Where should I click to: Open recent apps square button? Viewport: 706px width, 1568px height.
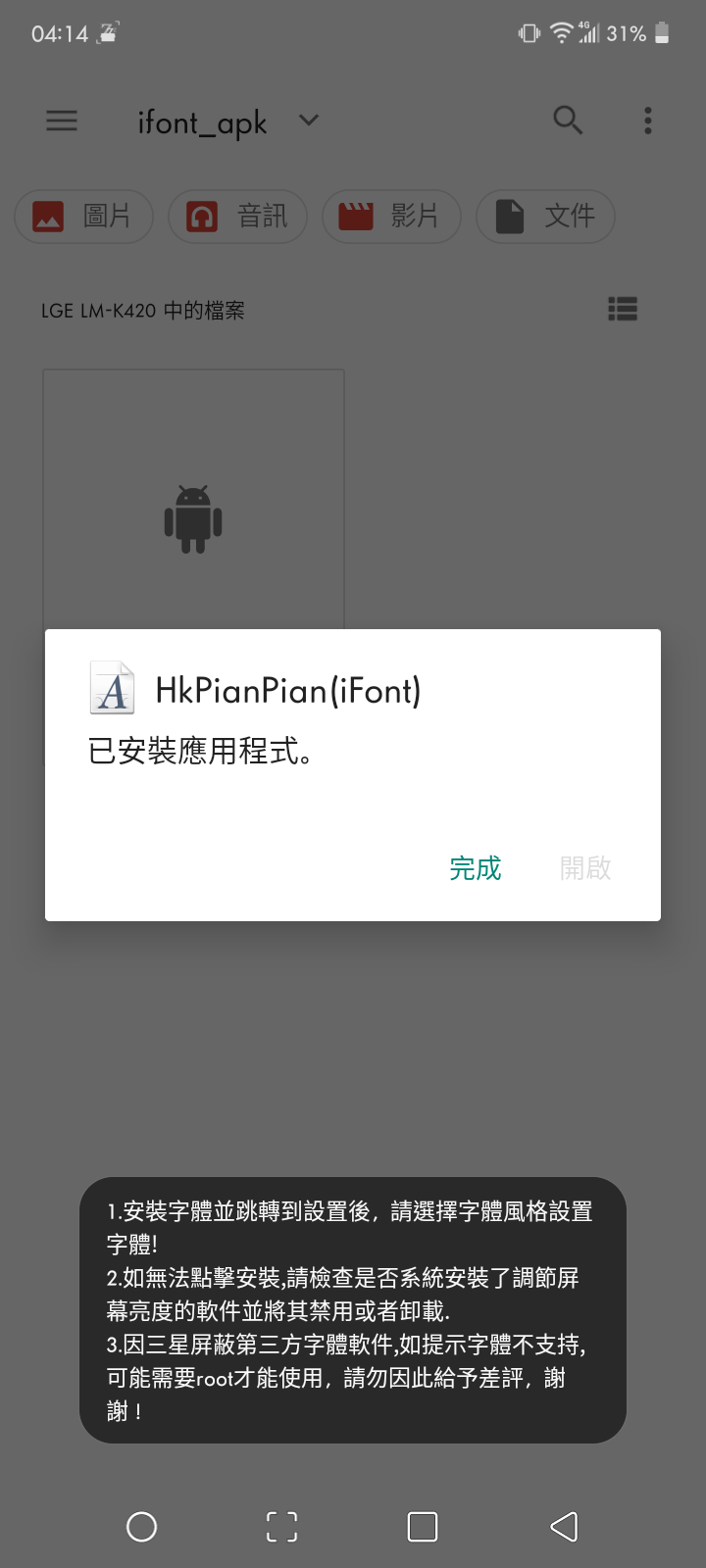[423, 1527]
